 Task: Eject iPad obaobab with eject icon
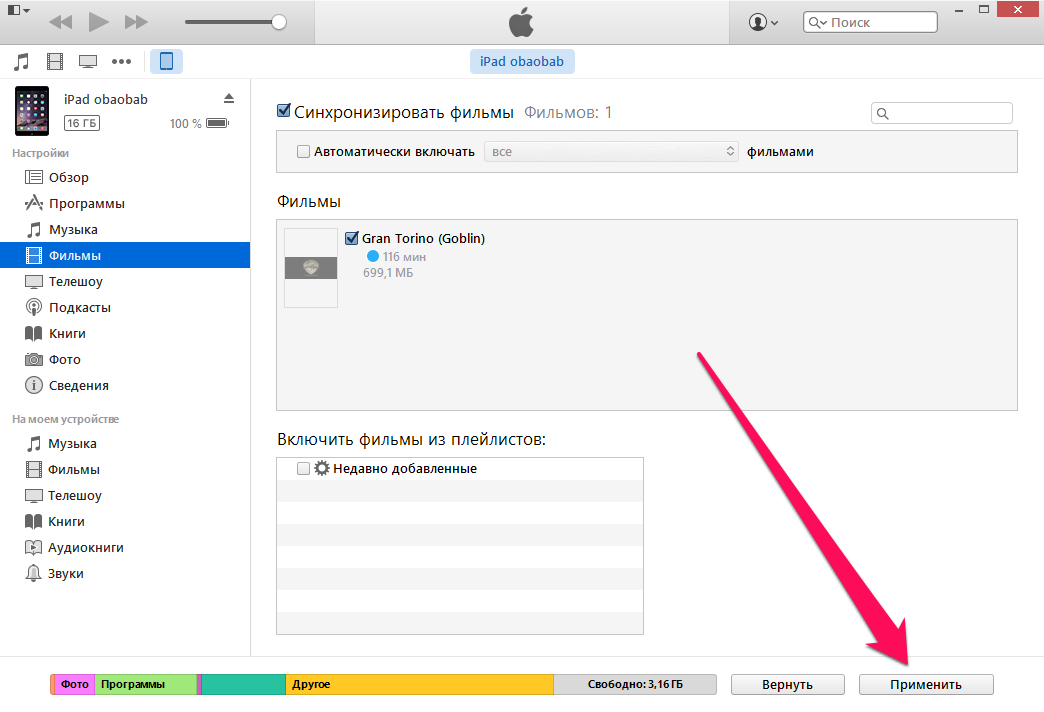tap(229, 99)
